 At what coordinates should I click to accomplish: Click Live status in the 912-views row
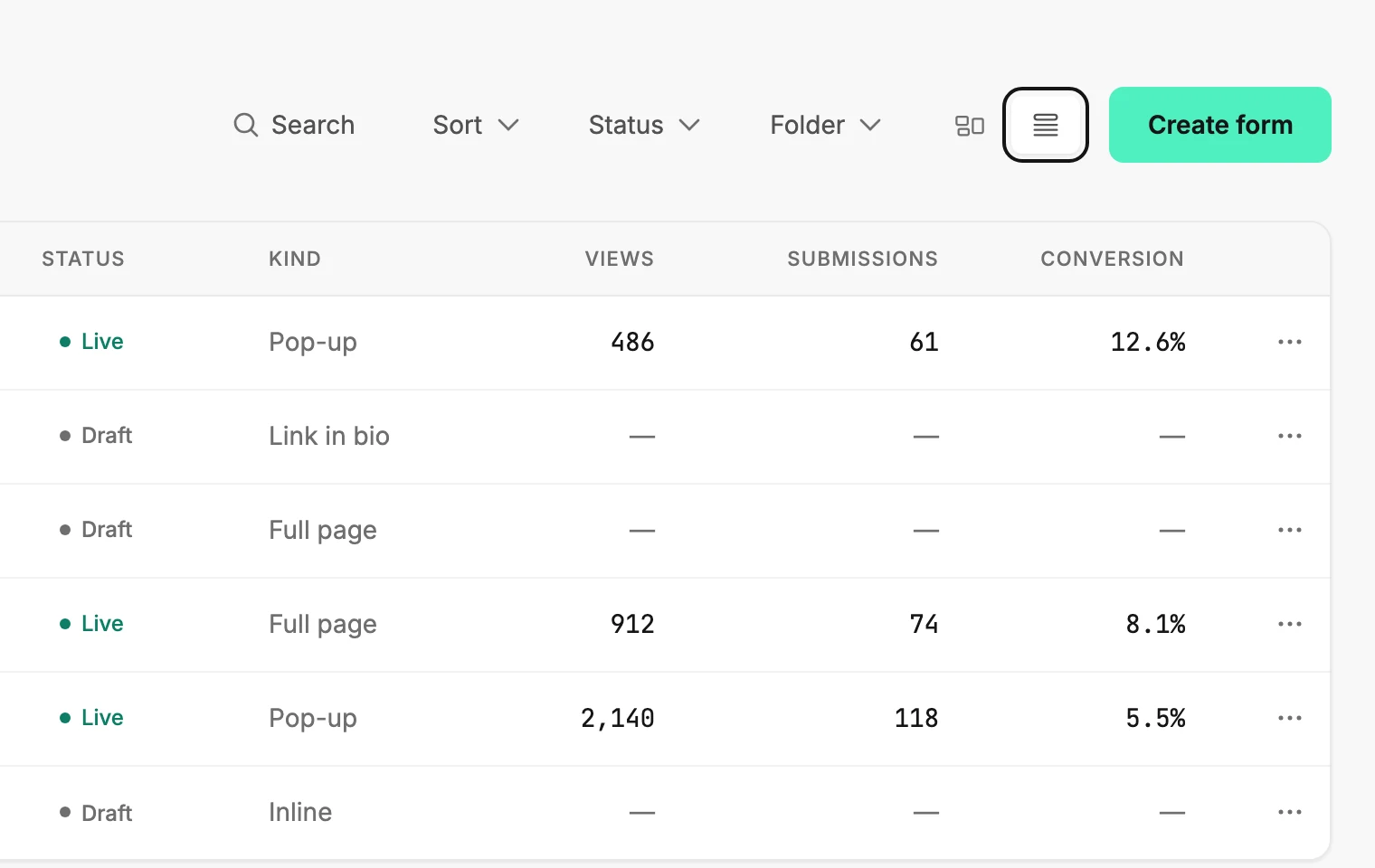pos(91,624)
